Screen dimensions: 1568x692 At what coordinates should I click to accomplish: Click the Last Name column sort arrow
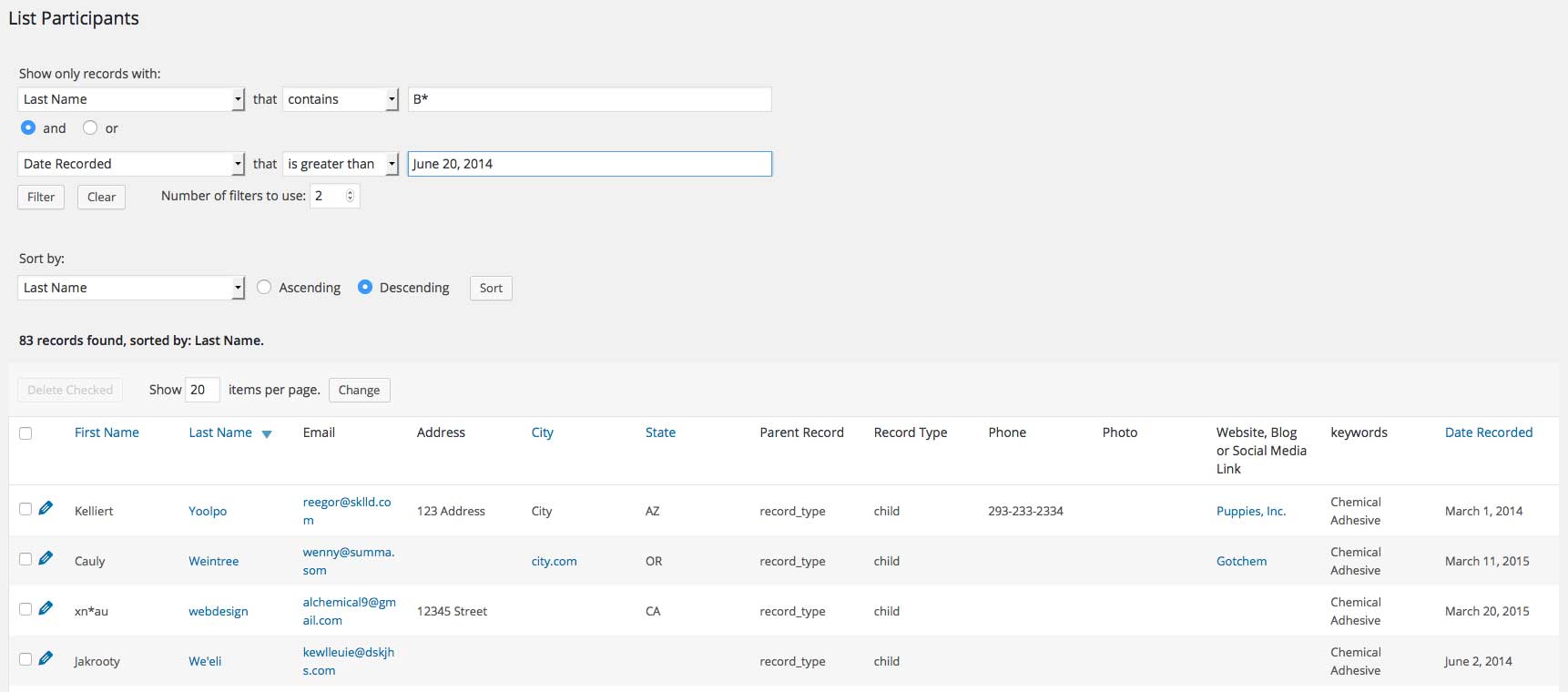tap(267, 434)
